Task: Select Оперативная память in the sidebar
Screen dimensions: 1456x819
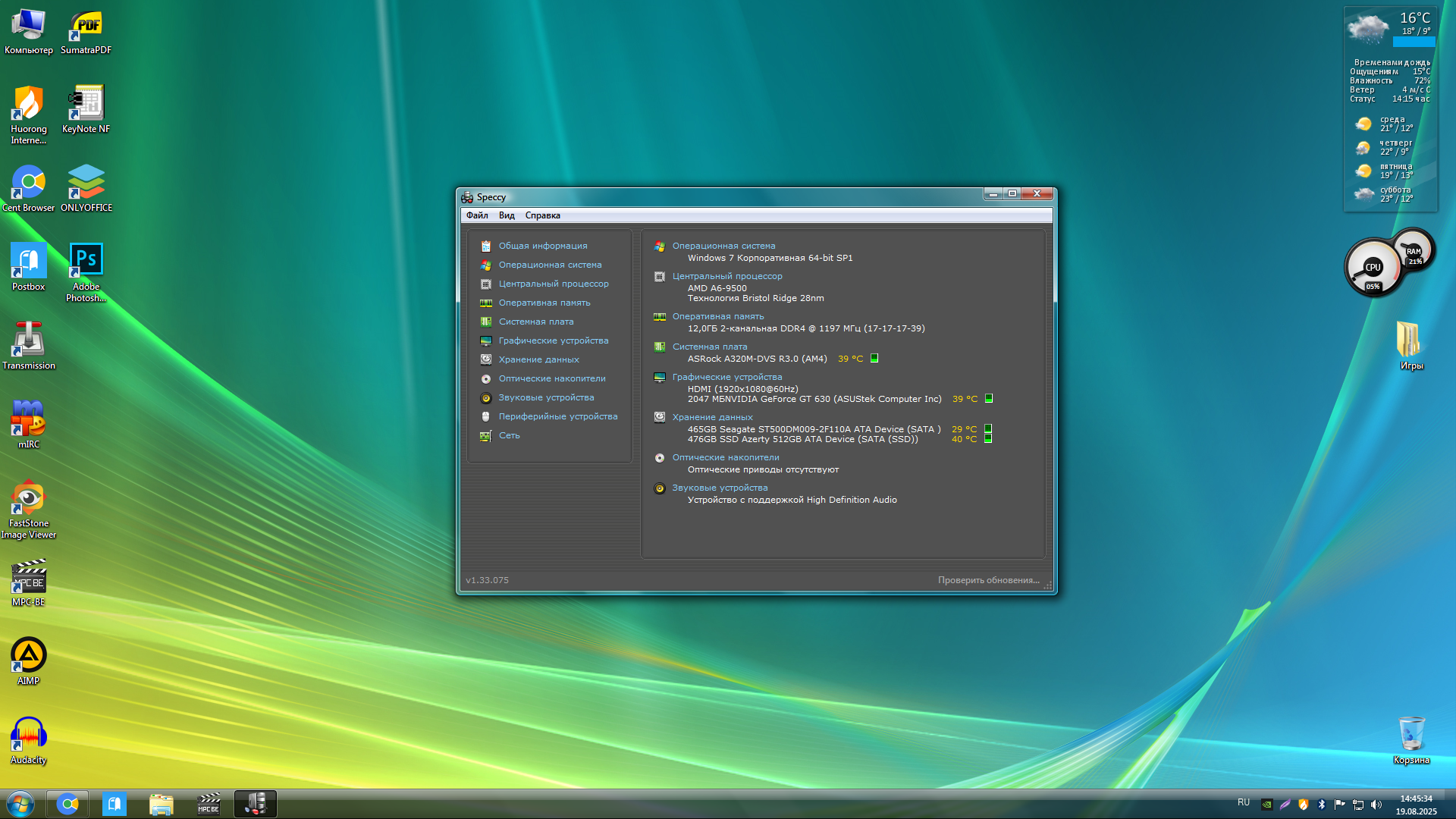Action: (x=544, y=303)
